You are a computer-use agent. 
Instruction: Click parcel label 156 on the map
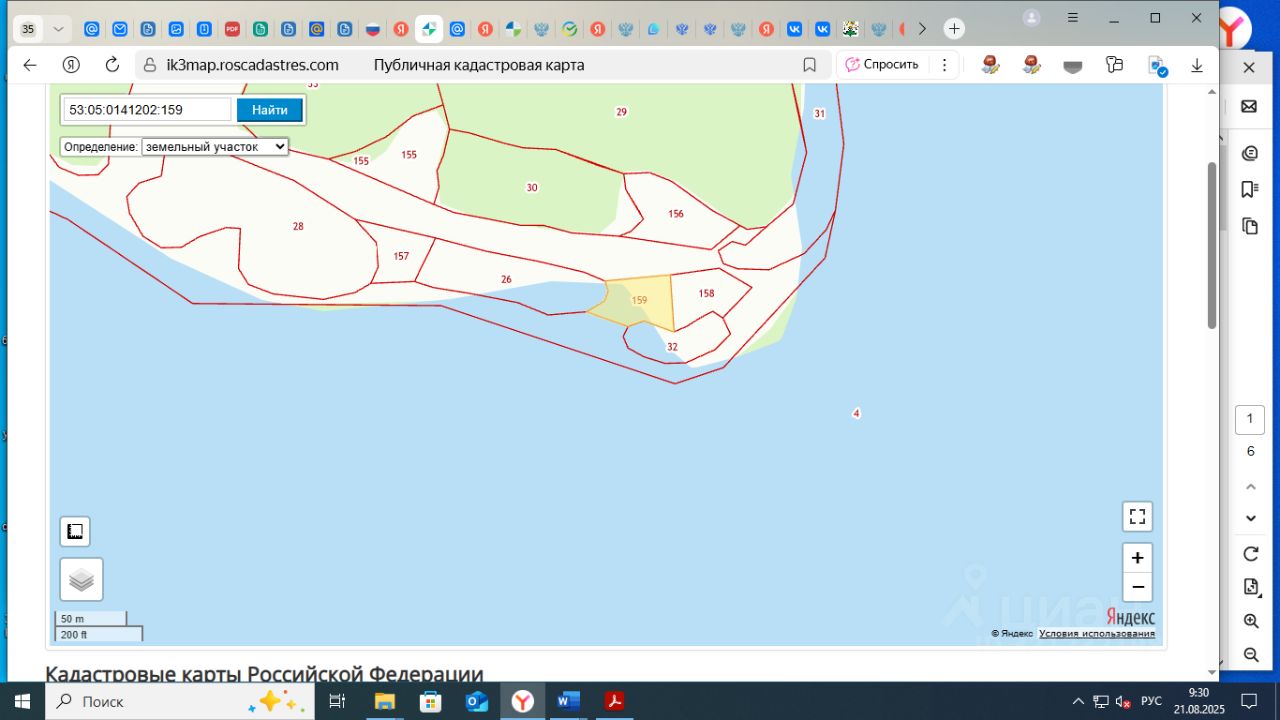(676, 214)
